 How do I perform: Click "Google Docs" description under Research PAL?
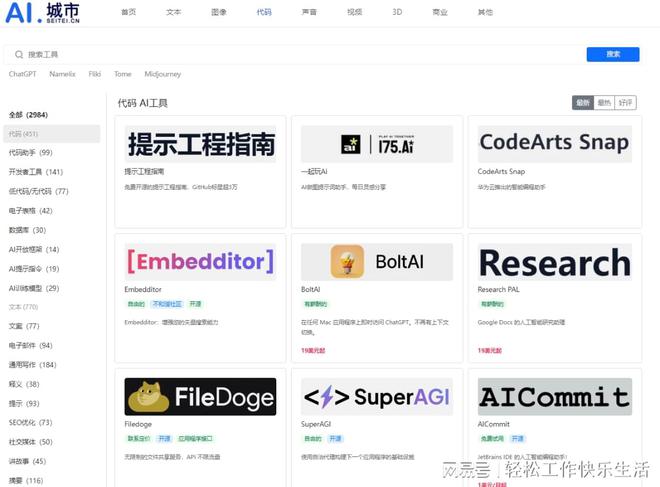click(x=521, y=322)
